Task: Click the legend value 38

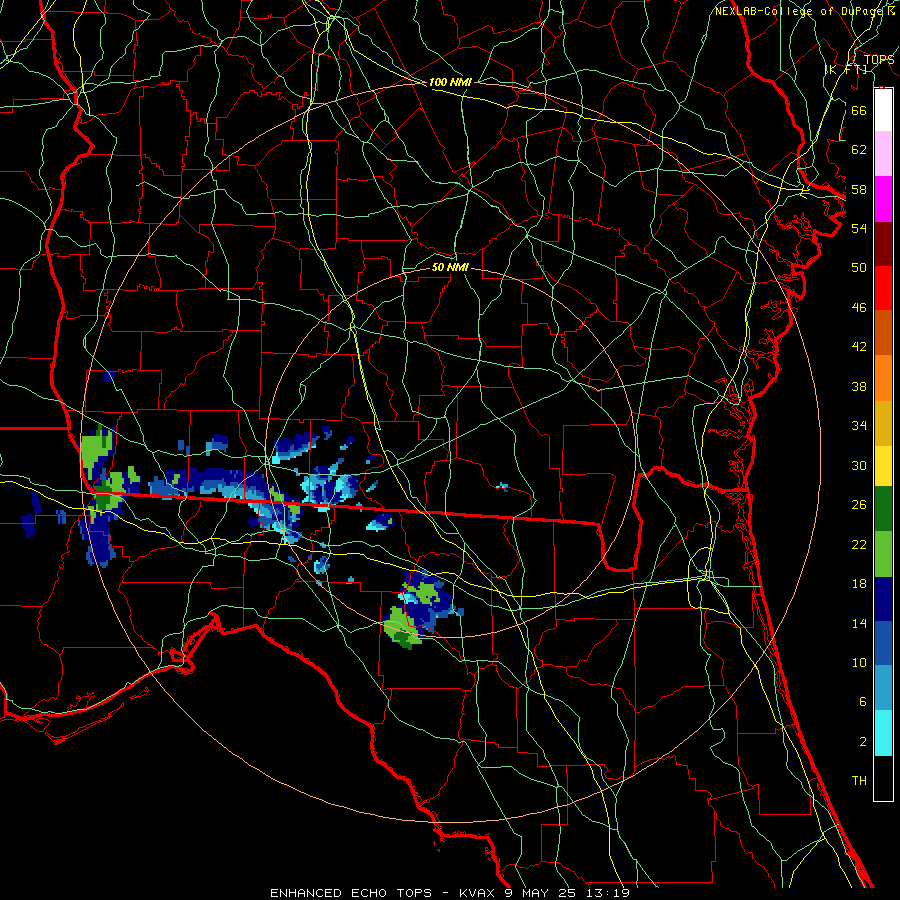Action: click(x=859, y=387)
